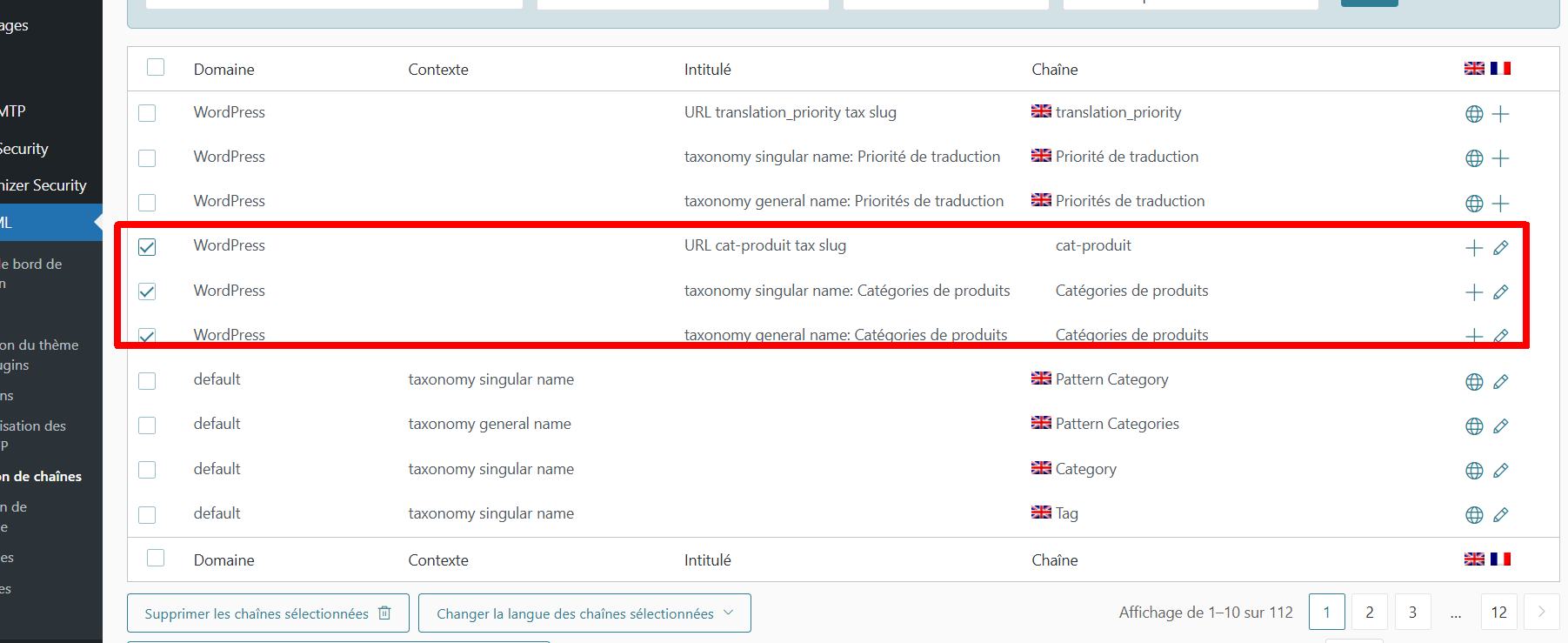Open 'Changer la langue des chaînes sélectionnées' dropdown
1568x643 pixels.
584,613
